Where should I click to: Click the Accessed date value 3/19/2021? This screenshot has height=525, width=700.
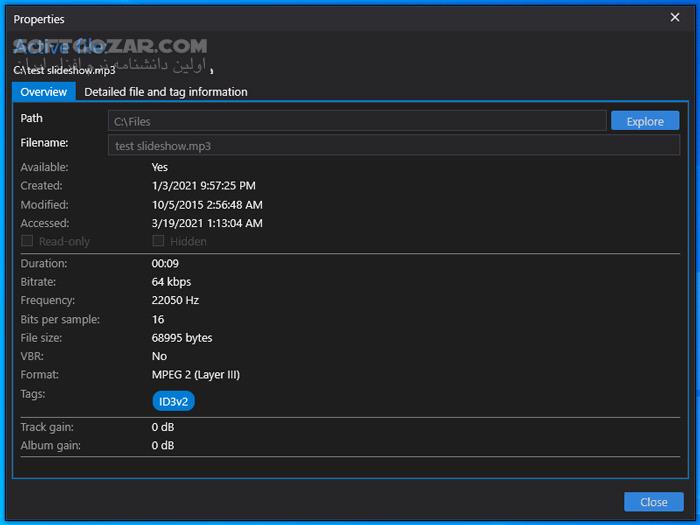coord(207,223)
